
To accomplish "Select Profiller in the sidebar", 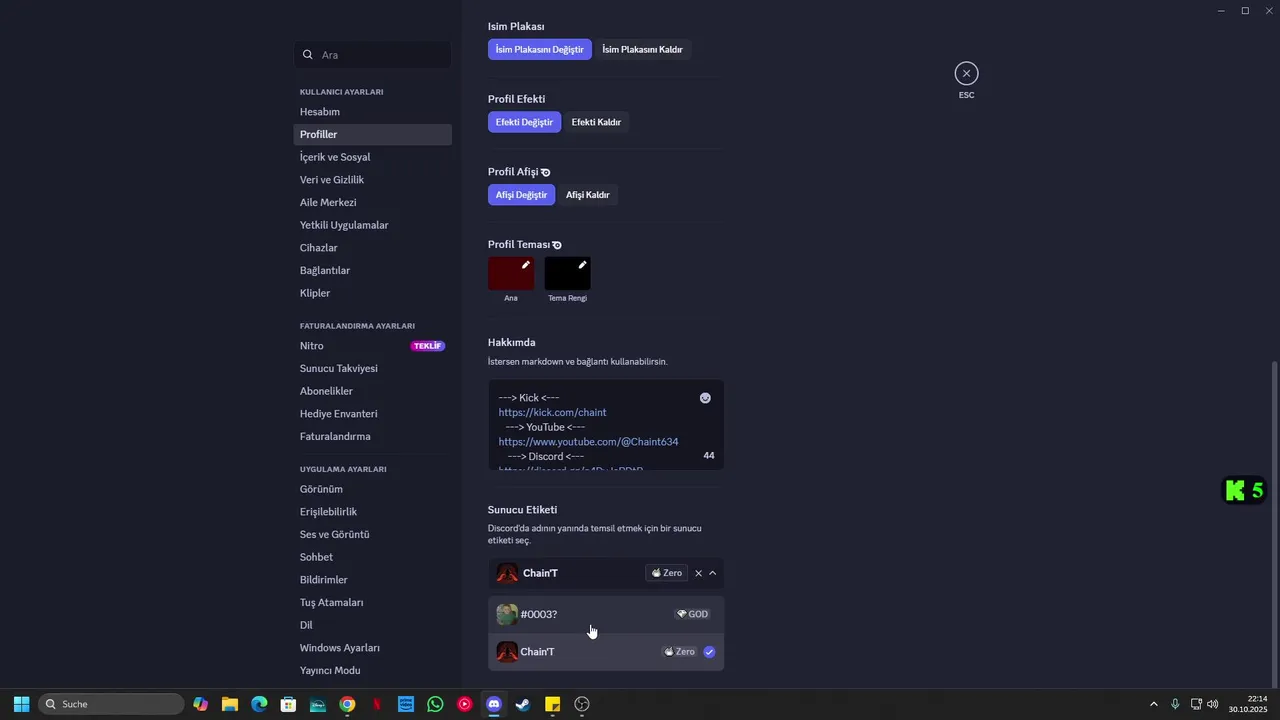I will [373, 135].
